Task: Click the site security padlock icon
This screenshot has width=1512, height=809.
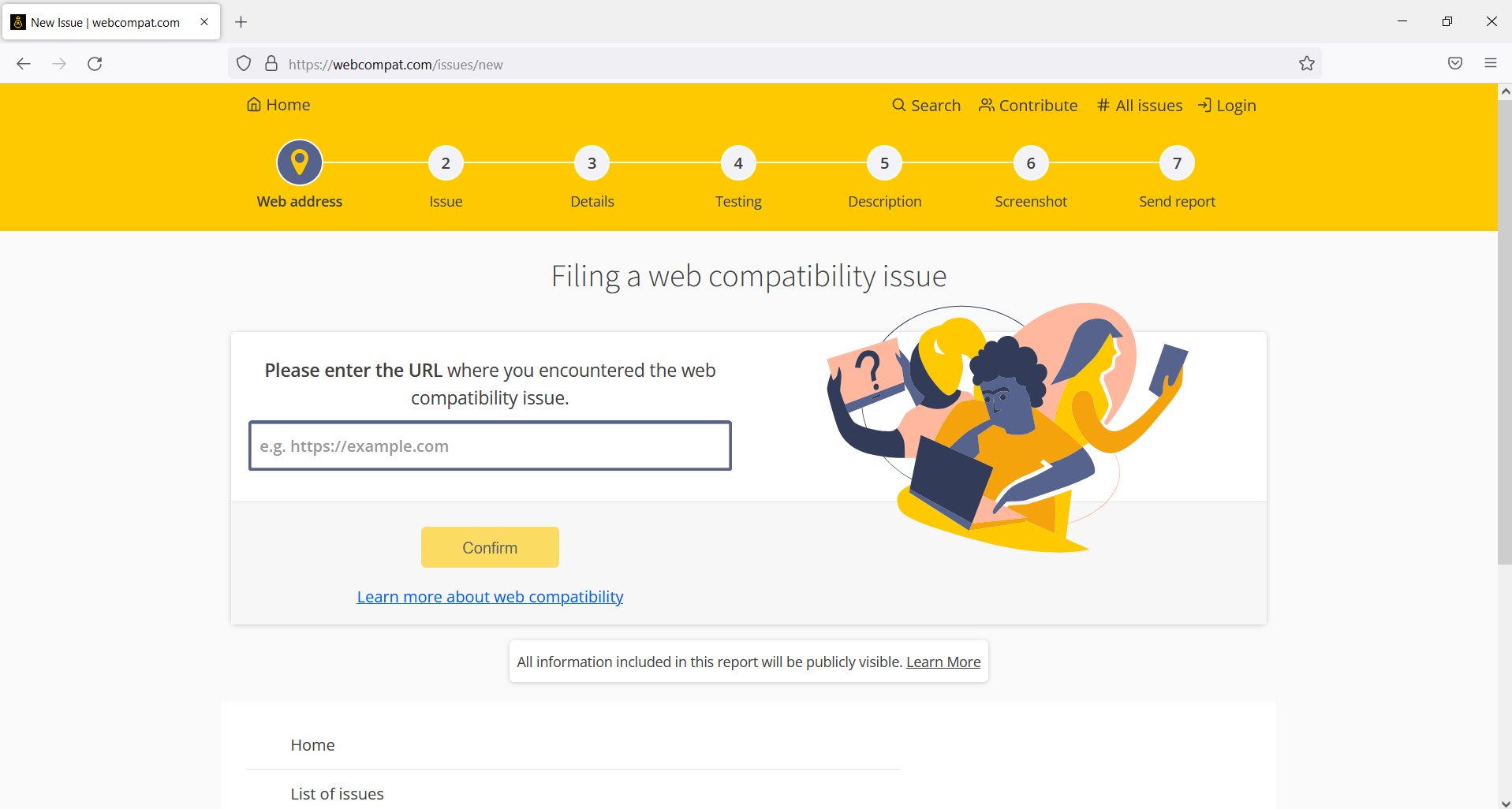Action: (x=271, y=64)
